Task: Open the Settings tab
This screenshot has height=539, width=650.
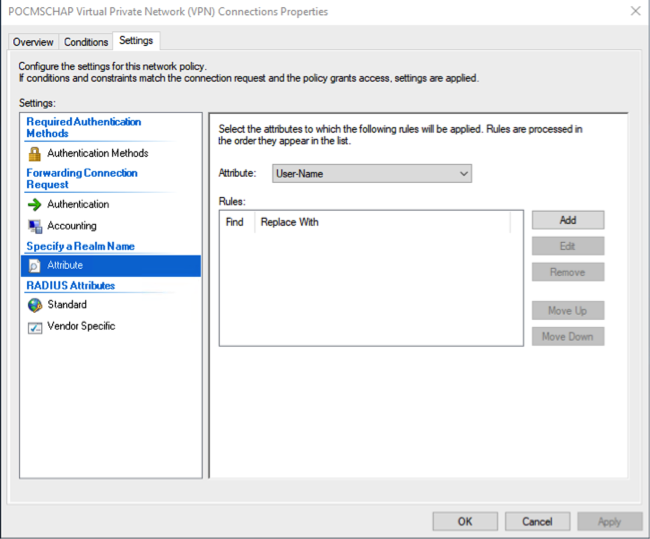Action: (x=136, y=41)
